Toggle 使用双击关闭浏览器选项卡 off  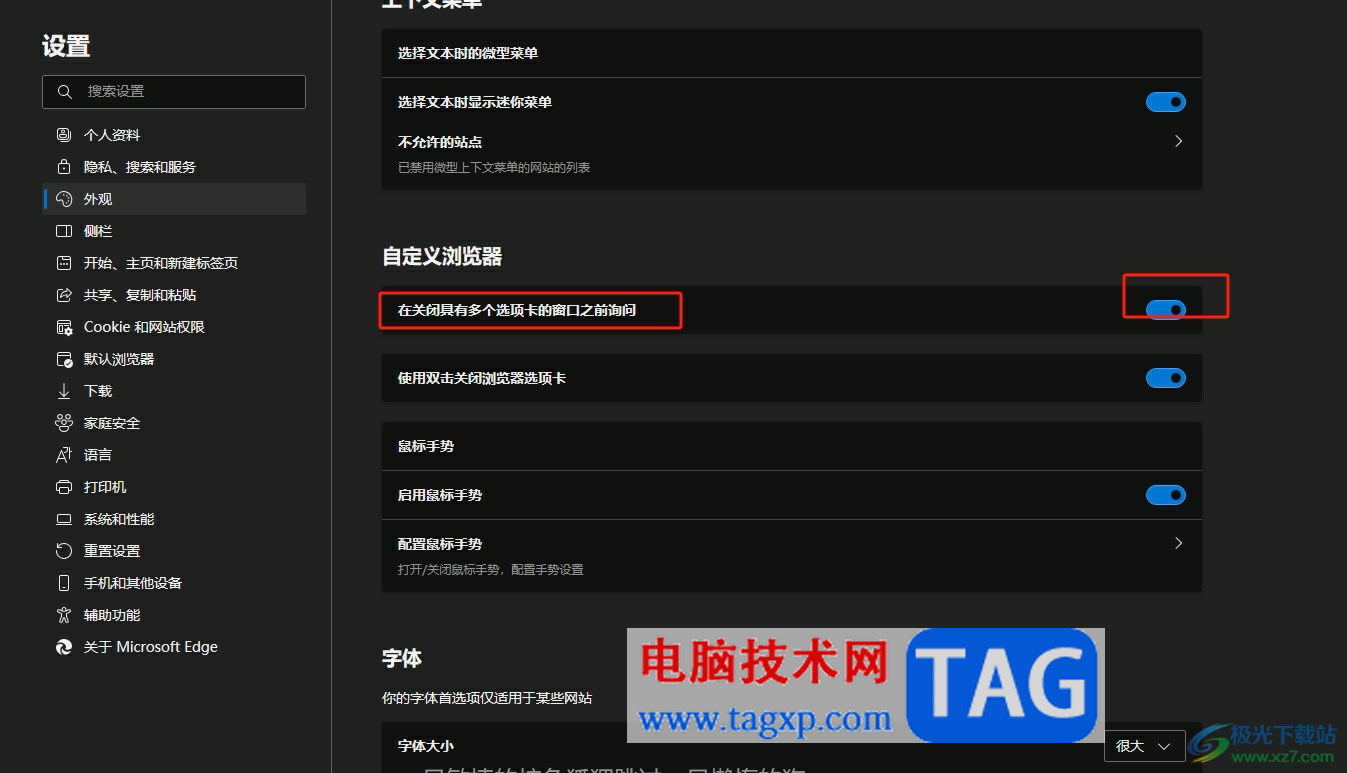(x=1165, y=377)
